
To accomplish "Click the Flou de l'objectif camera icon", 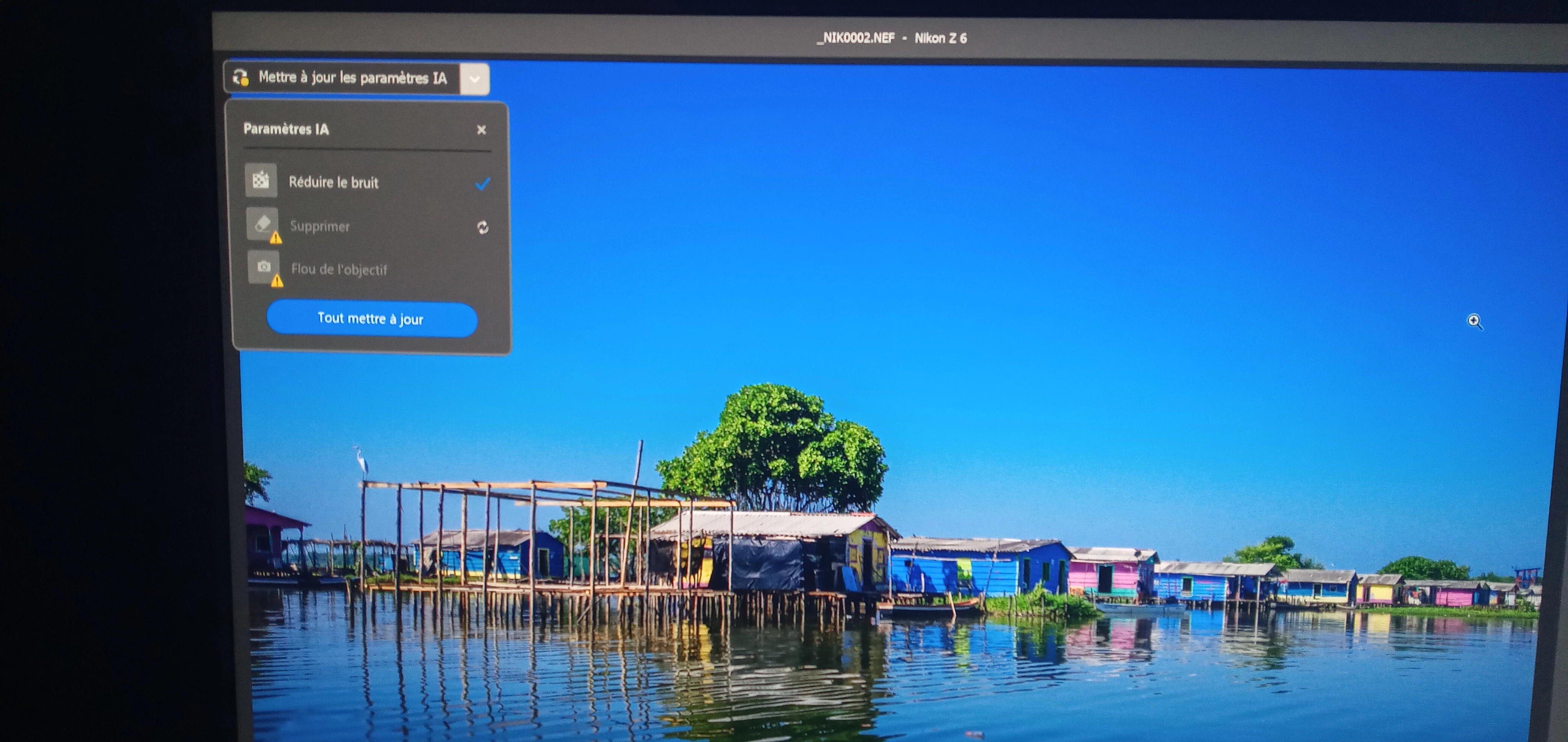I will 263,267.
